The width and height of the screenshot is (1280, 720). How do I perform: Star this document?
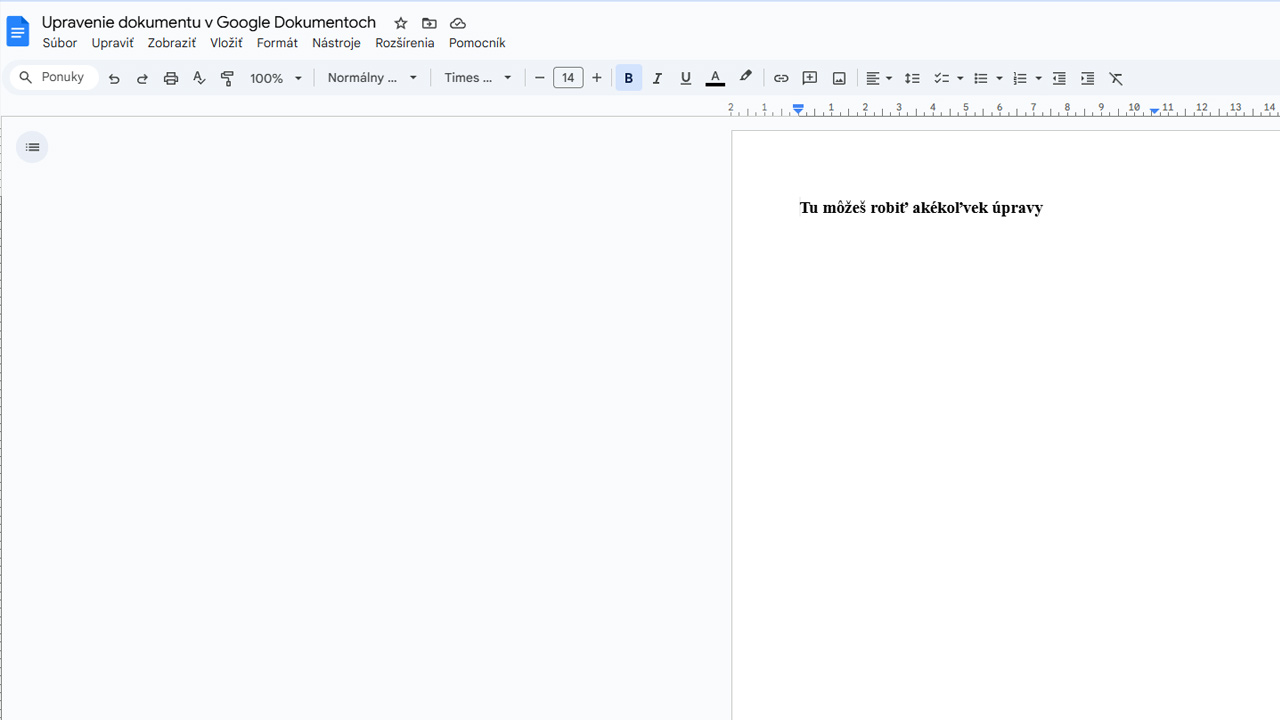coord(401,23)
